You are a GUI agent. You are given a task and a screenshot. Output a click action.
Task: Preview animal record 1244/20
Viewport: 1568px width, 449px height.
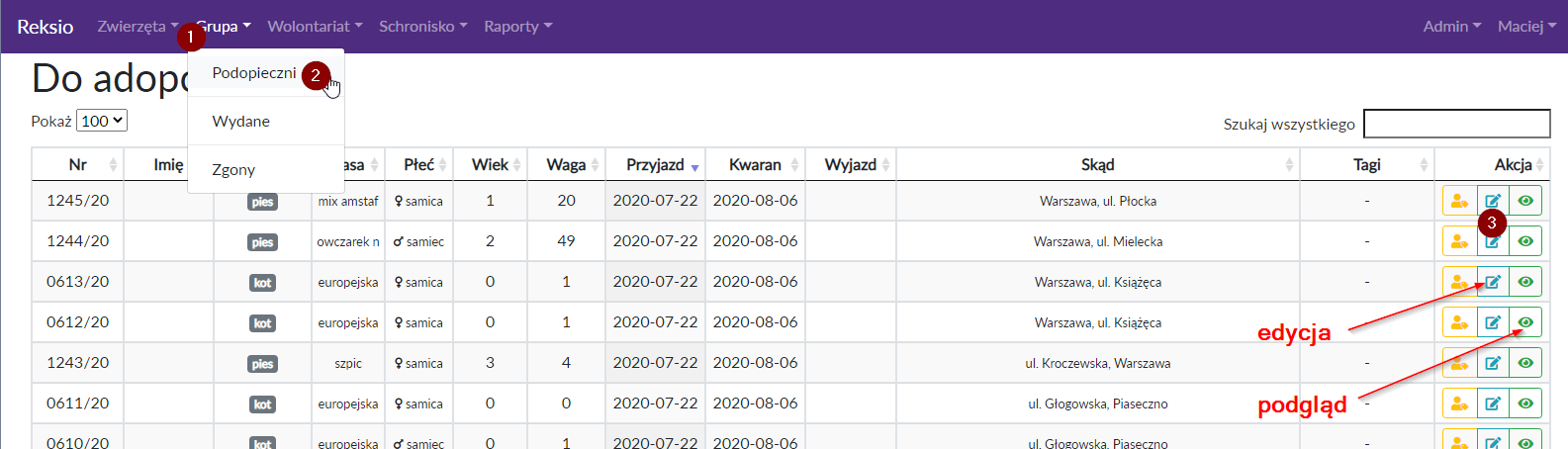click(1525, 241)
